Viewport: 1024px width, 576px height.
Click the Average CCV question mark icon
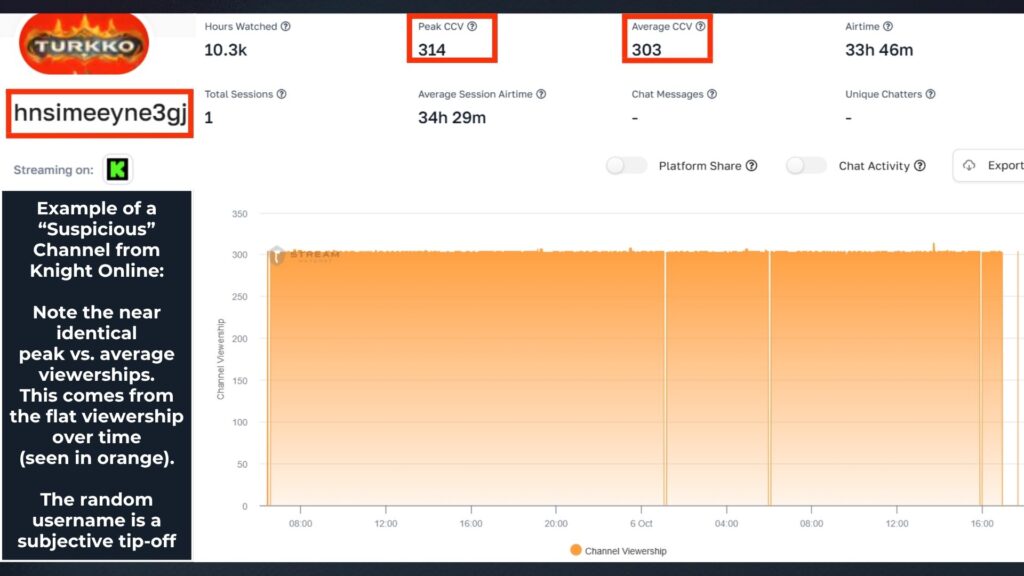tap(701, 27)
